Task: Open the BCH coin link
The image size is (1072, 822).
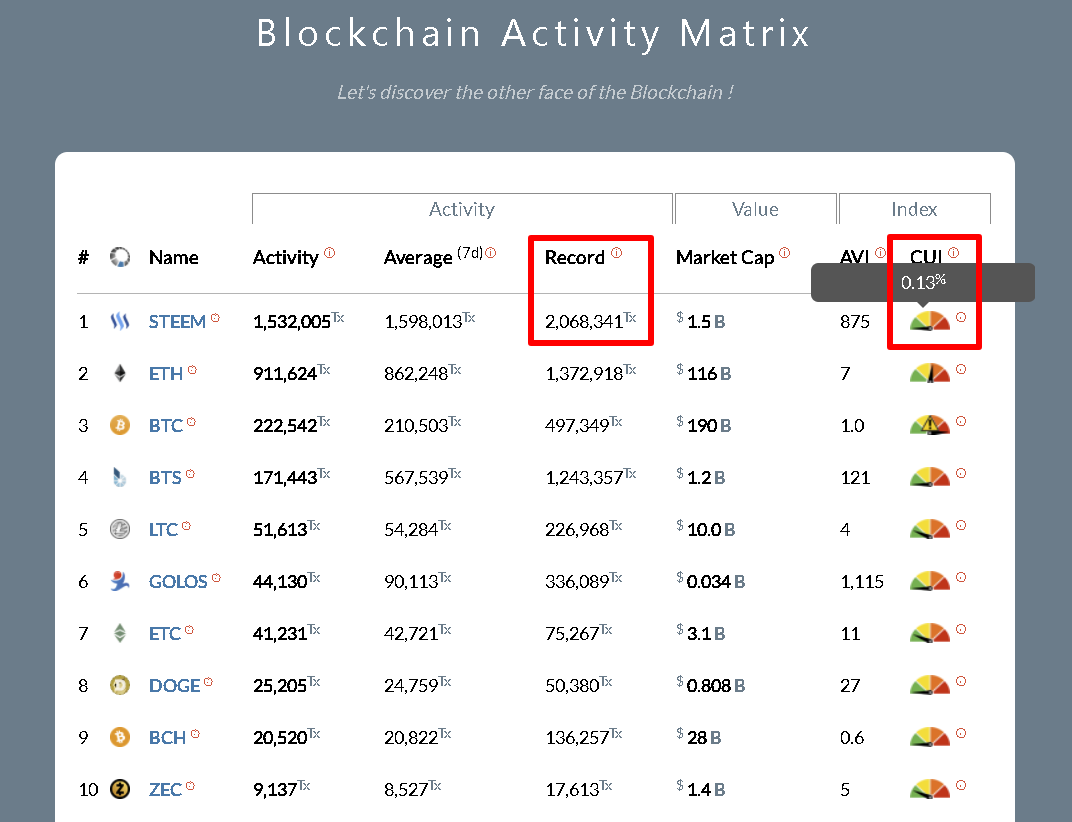Action: (168, 737)
